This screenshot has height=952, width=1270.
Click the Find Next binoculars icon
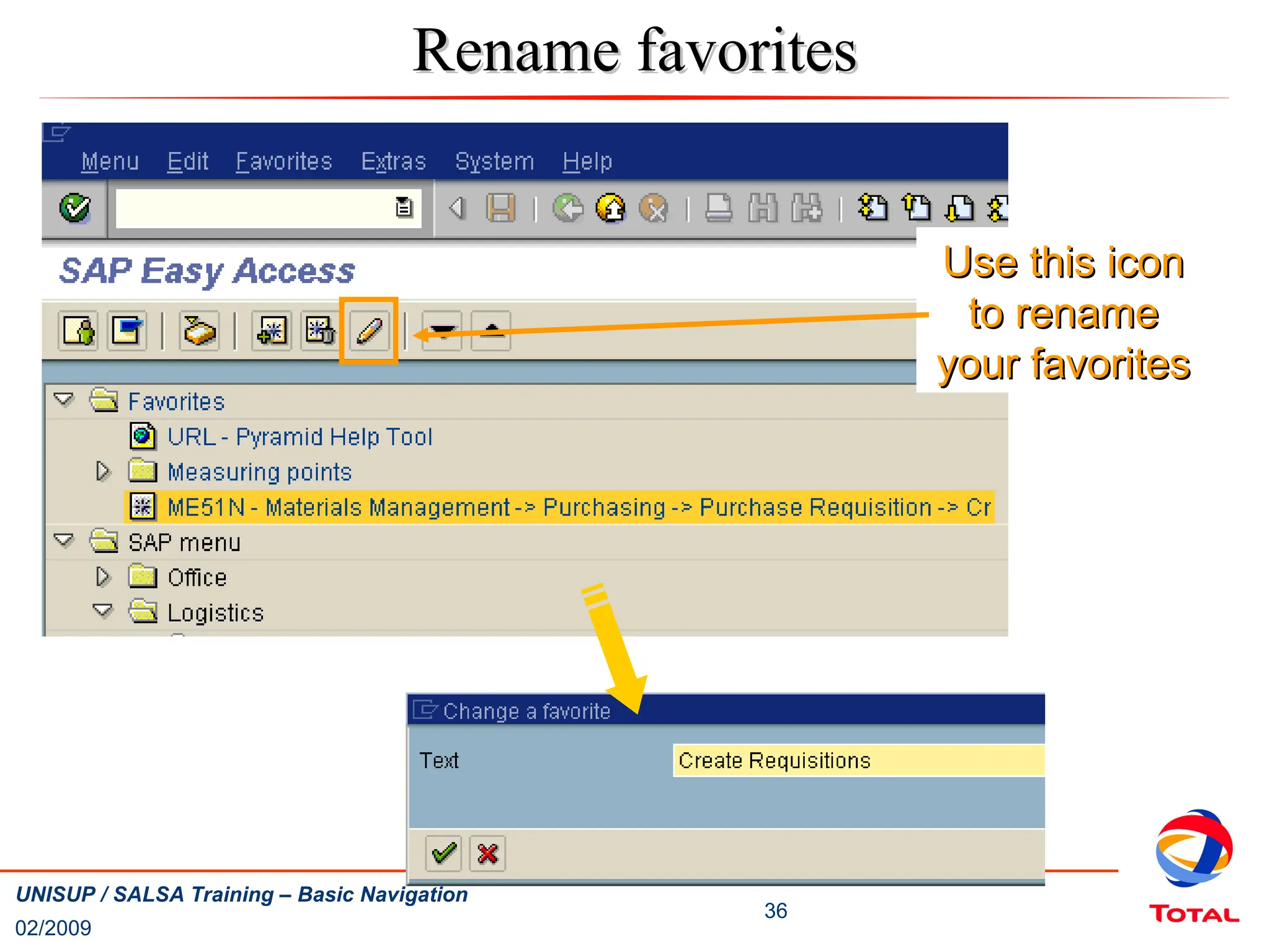[807, 208]
